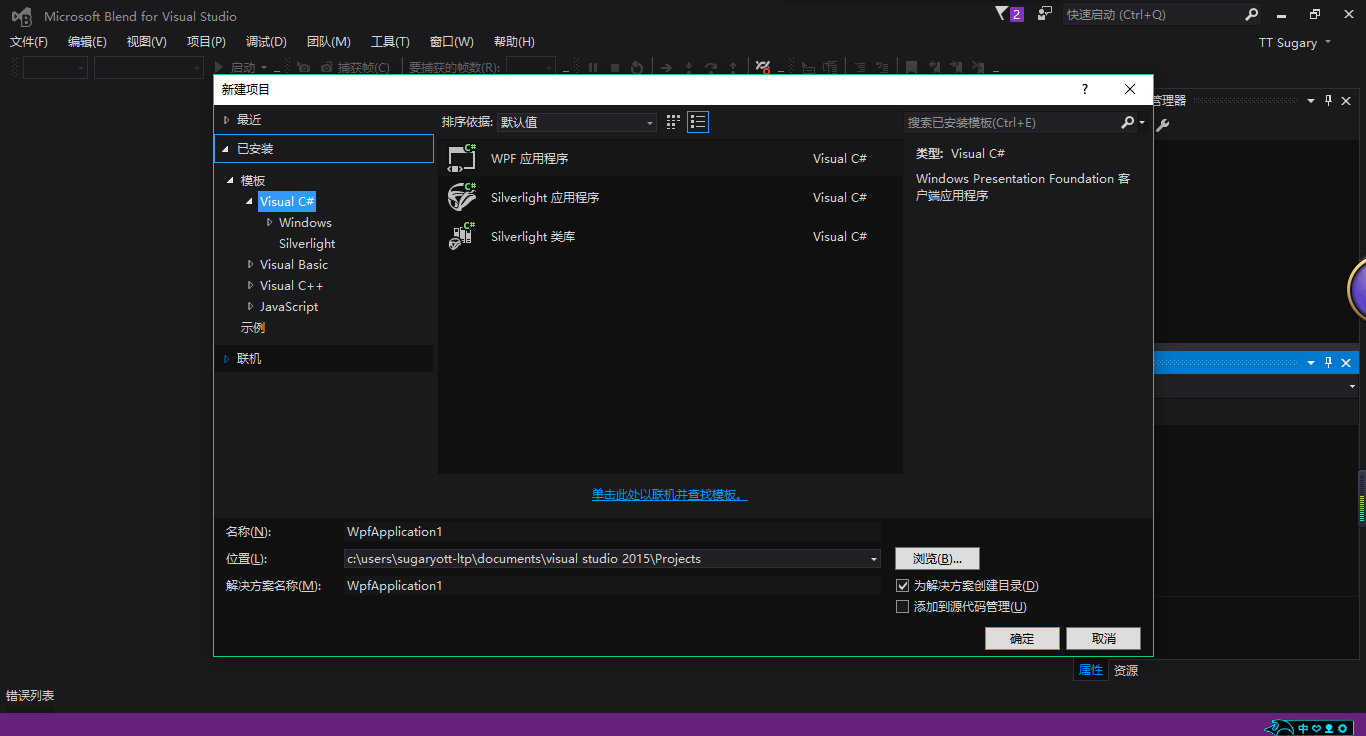Open the 位置 path dropdown arrow
The image size is (1366, 736).
tap(874, 559)
